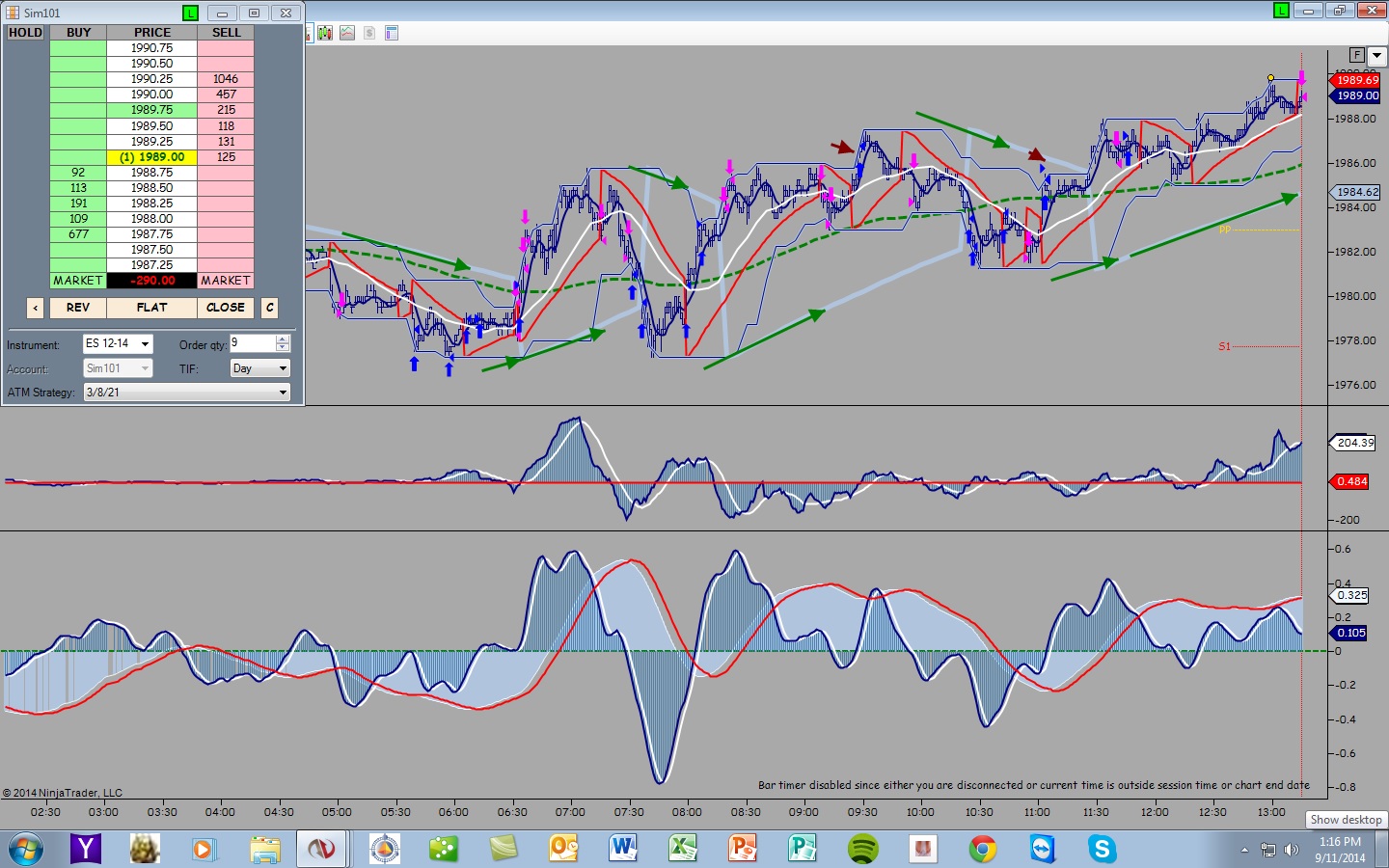Image resolution: width=1389 pixels, height=868 pixels.
Task: Click sell cell showing 118 at 1989.50
Action: click(226, 126)
